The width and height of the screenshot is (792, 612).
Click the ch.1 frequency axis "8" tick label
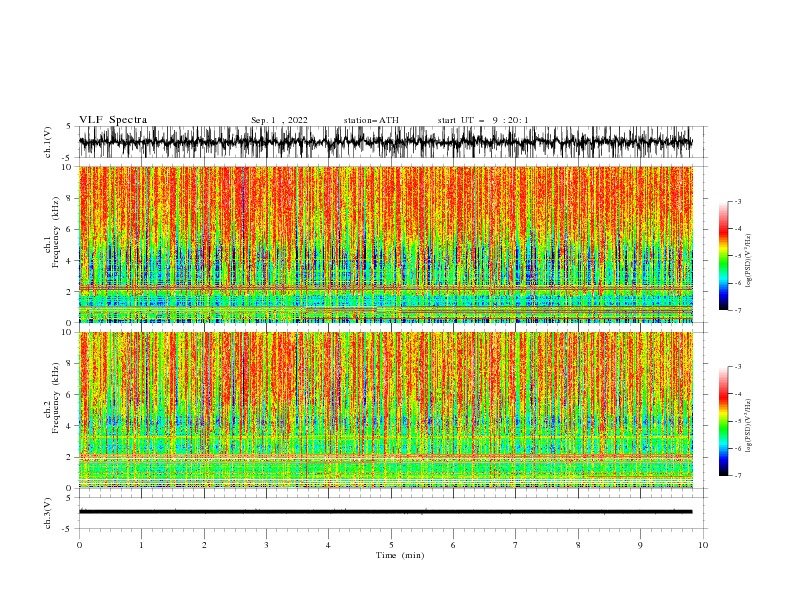(x=70, y=198)
